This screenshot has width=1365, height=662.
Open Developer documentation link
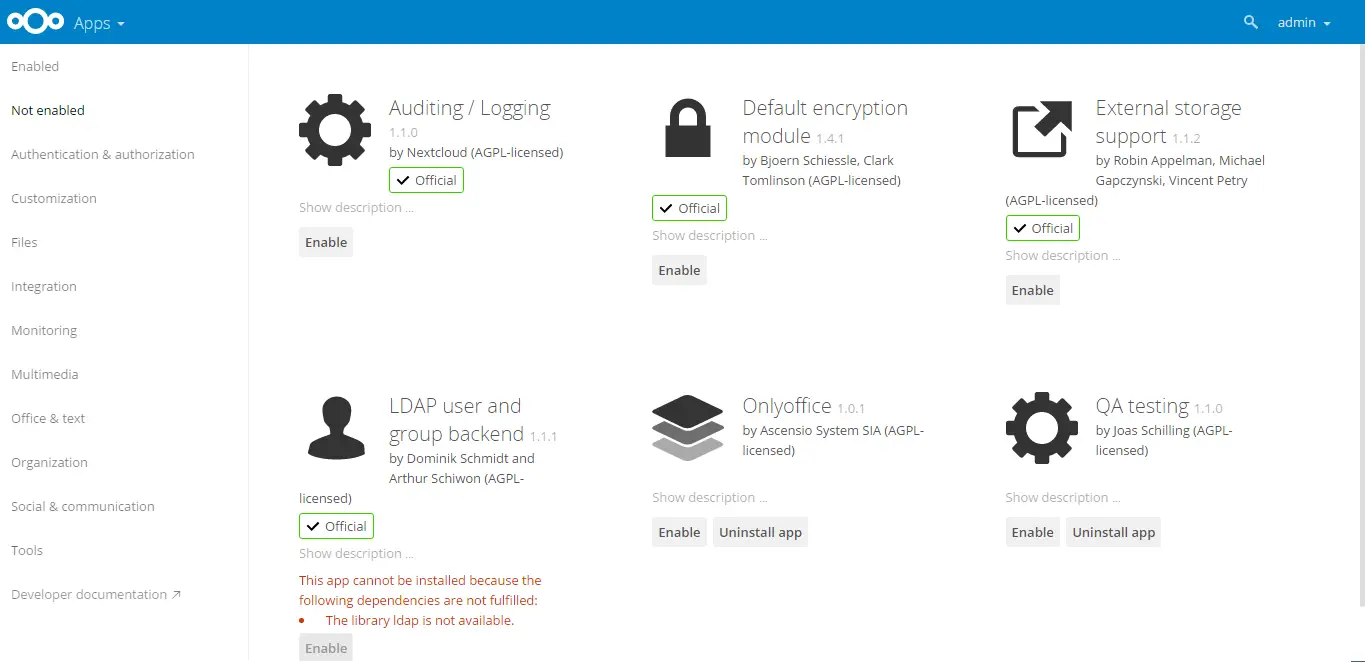(x=96, y=594)
